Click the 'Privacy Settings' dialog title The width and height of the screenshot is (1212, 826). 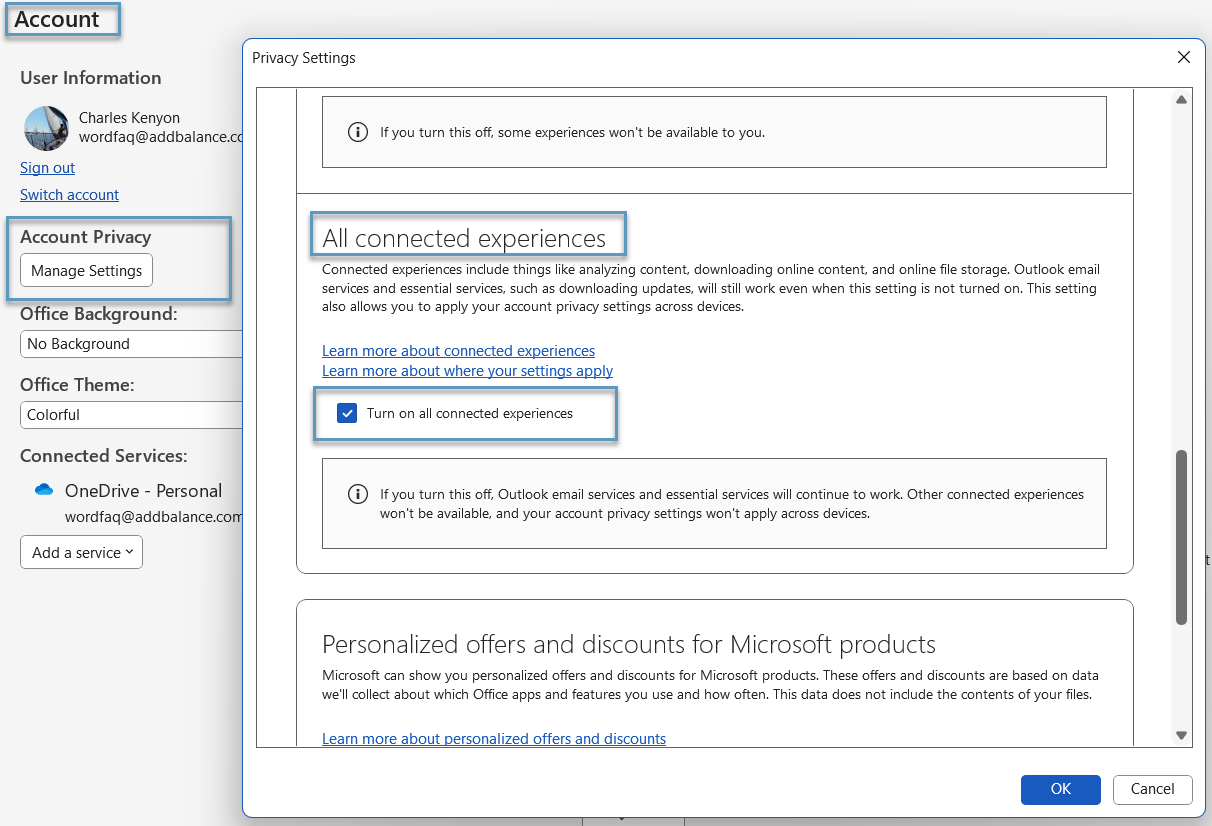click(x=304, y=58)
